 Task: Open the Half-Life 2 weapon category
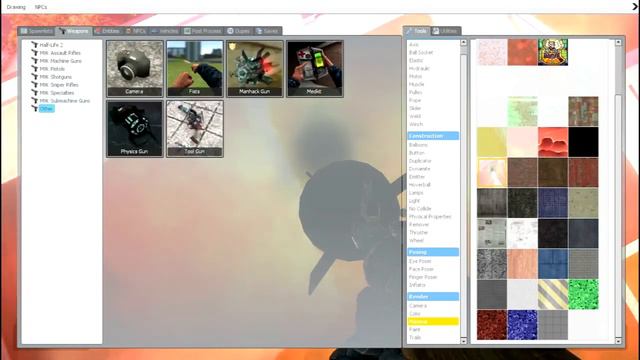[x=51, y=45]
